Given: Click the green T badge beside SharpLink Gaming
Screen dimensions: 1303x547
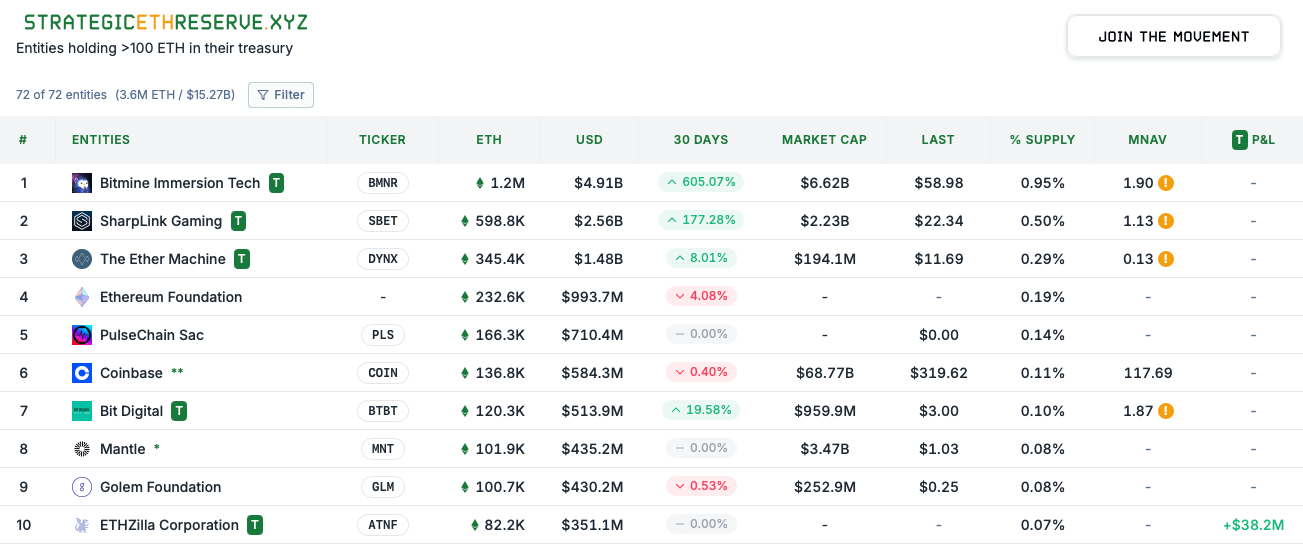Looking at the screenshot, I should [x=238, y=221].
